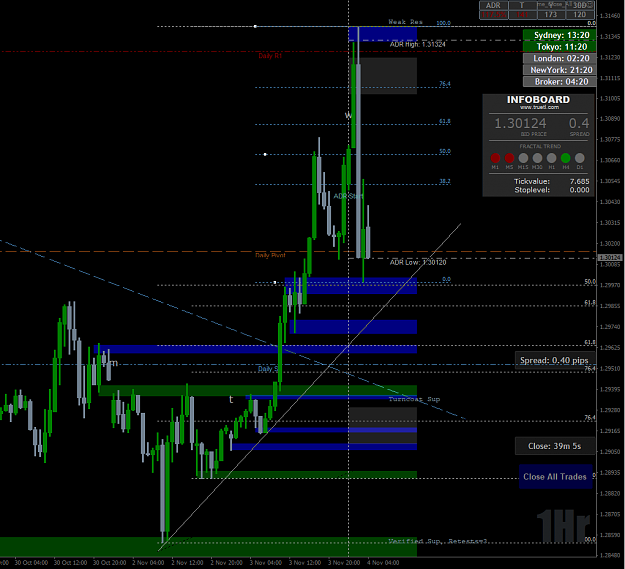Click the D1 fractal trend indicator dot
The image size is (625, 569).
tap(580, 158)
